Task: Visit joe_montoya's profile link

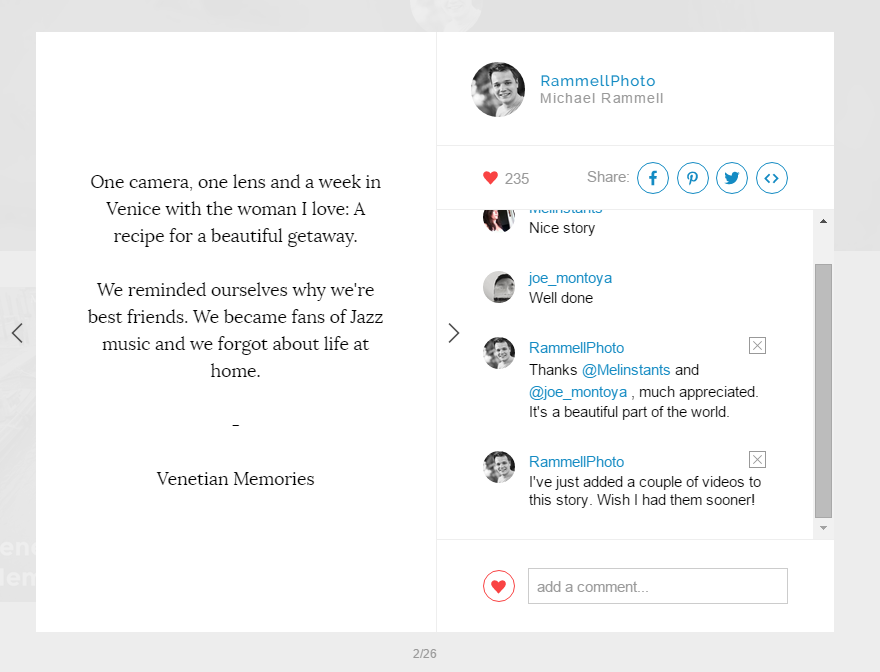Action: (x=570, y=278)
